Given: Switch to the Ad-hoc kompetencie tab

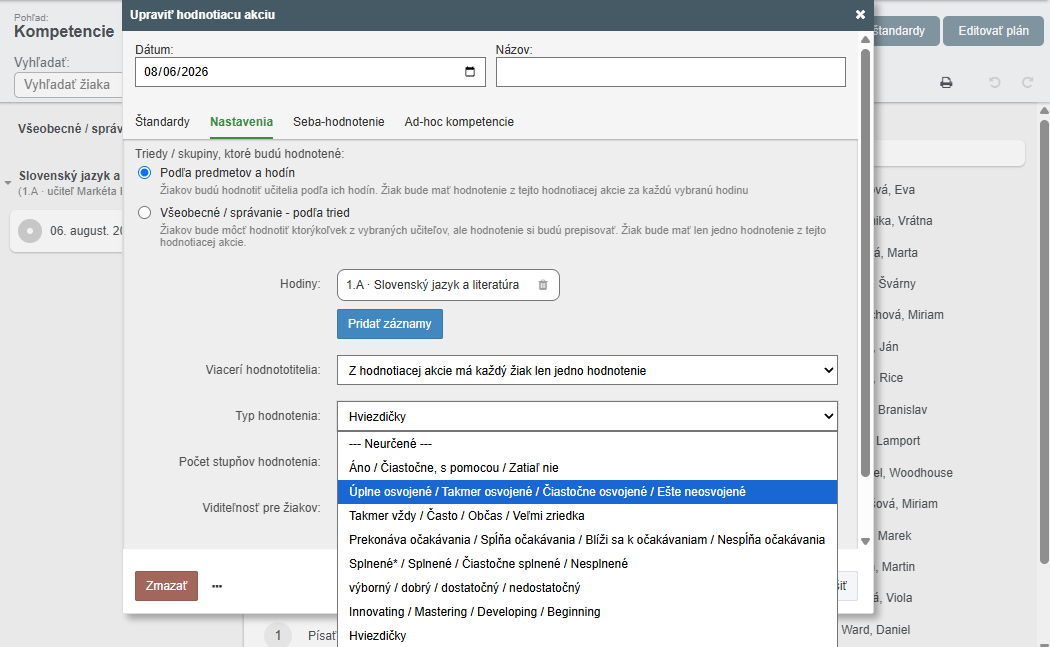Looking at the screenshot, I should [x=459, y=122].
